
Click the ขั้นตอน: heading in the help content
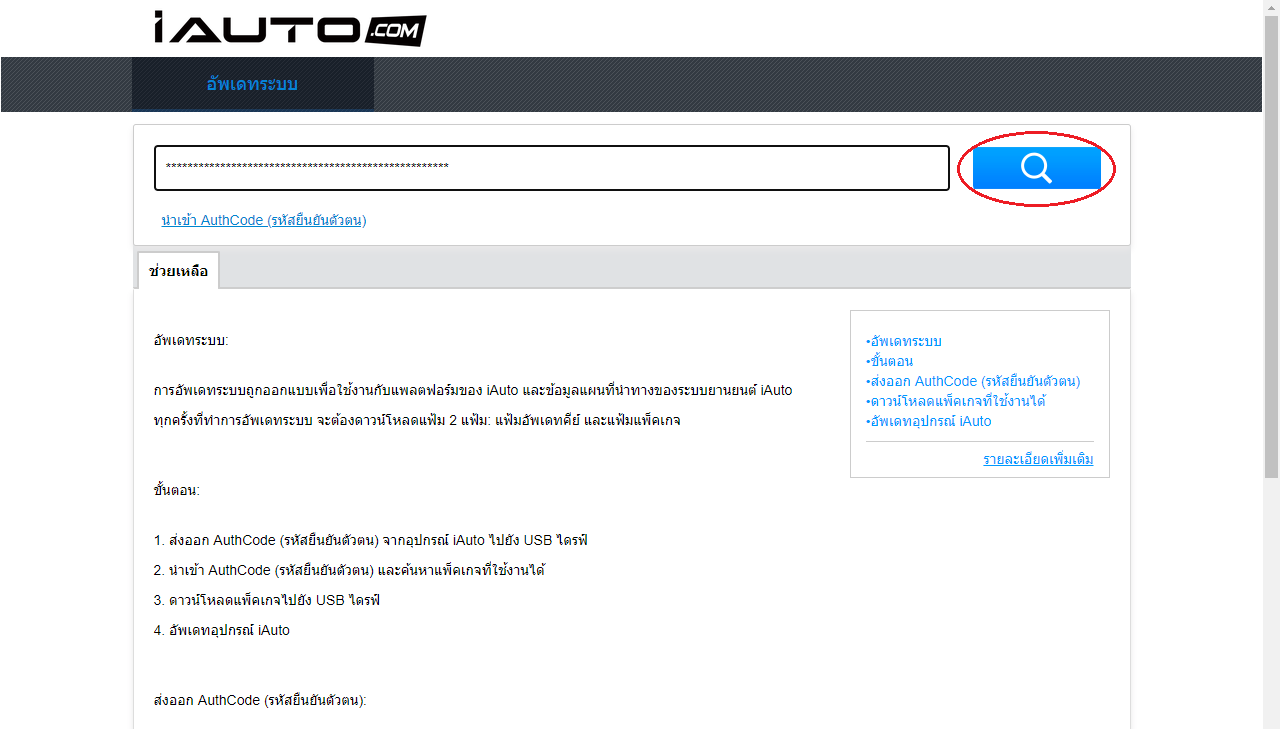[x=177, y=490]
